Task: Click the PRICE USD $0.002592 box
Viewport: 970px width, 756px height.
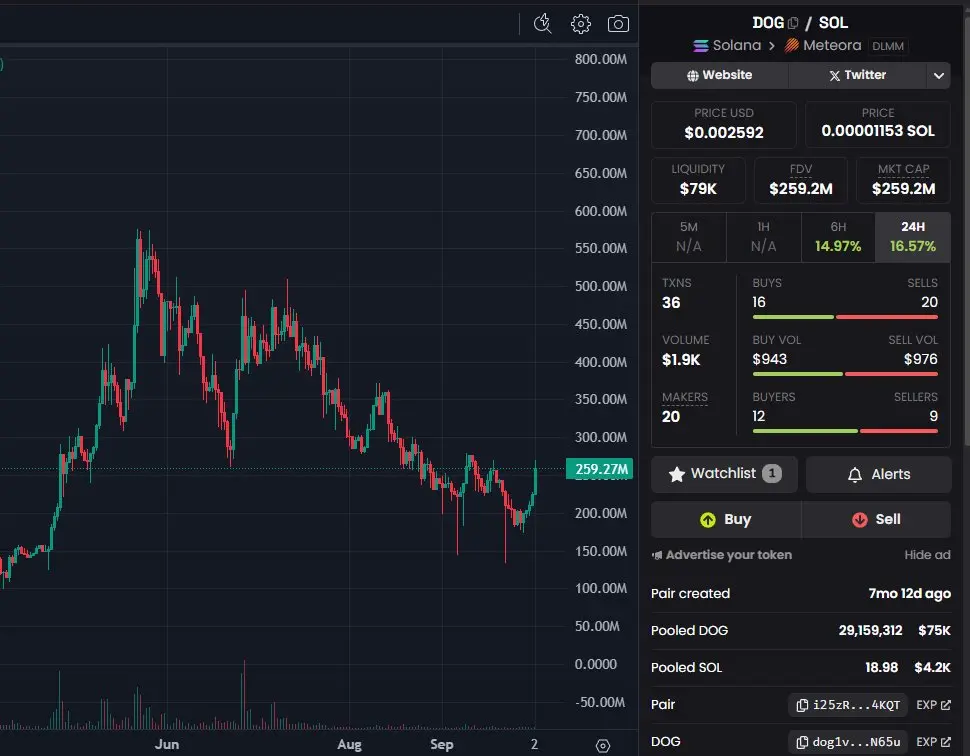Action: [724, 124]
